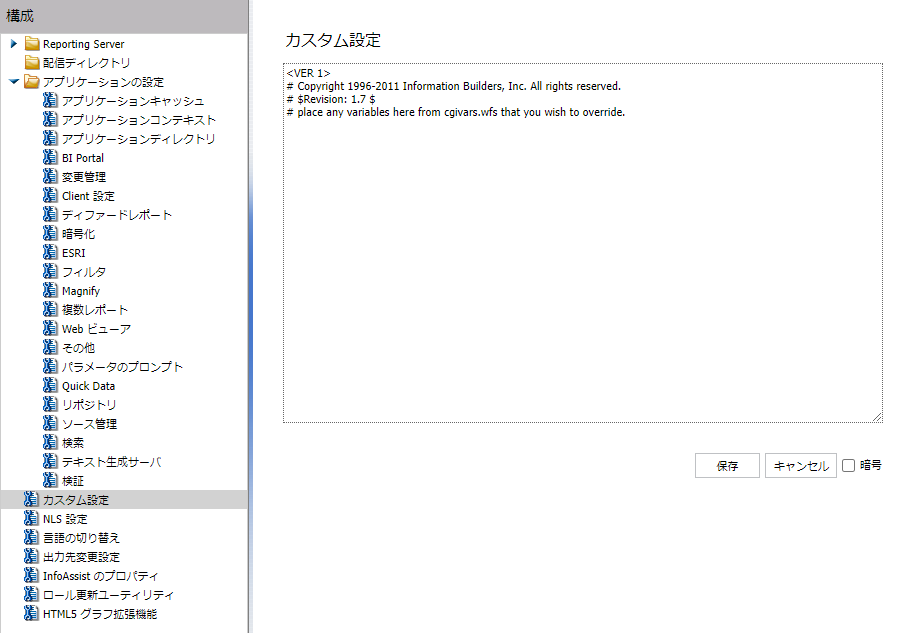
Task: Open the BI Portal label
Action: [83, 158]
